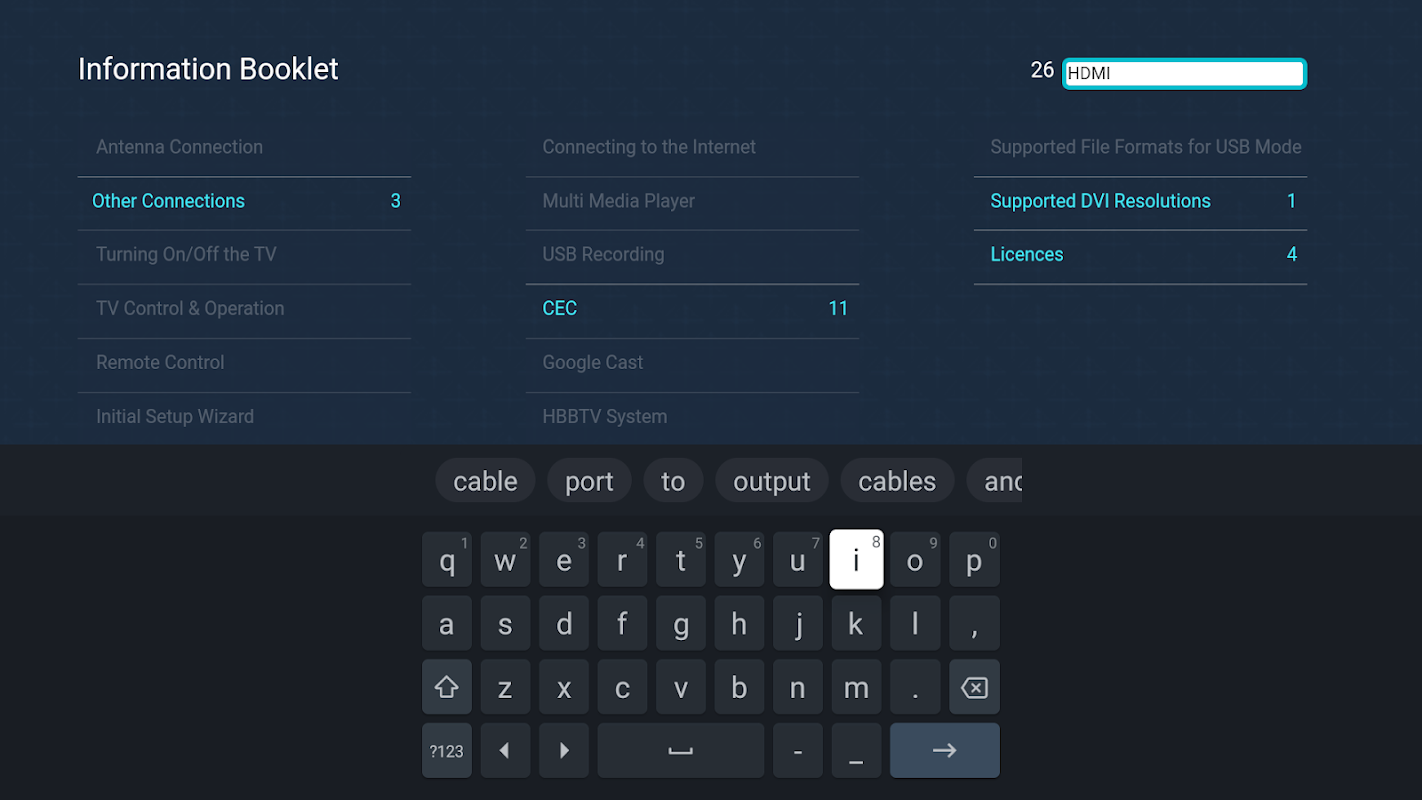
Task: Select the Initial Setup Wizard entry
Action: click(244, 416)
